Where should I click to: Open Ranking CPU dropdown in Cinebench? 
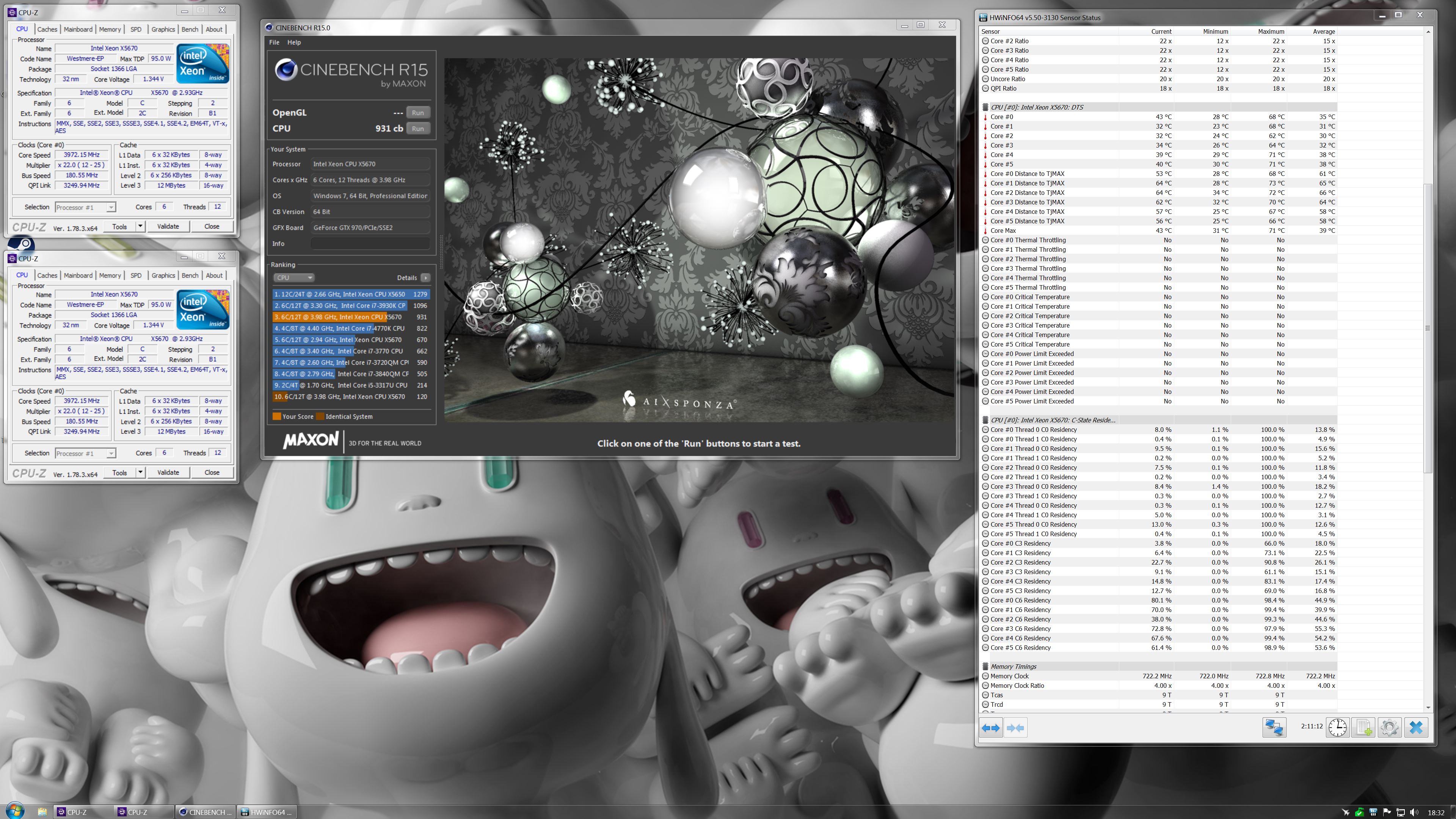click(x=294, y=278)
